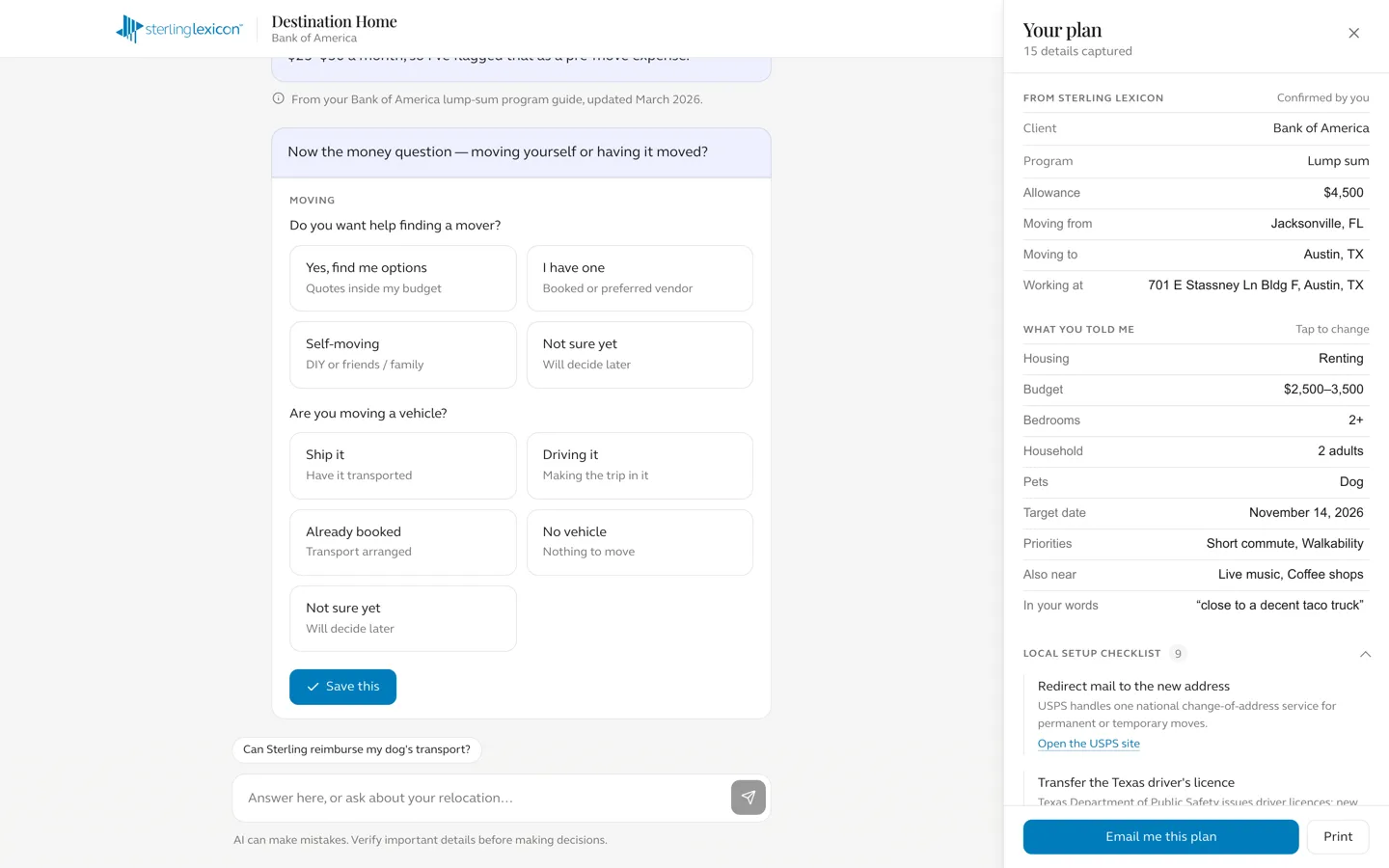The height and width of the screenshot is (868, 1389).
Task: Click the 'Local Setup Checklist' section heading
Action: [x=1092, y=654]
